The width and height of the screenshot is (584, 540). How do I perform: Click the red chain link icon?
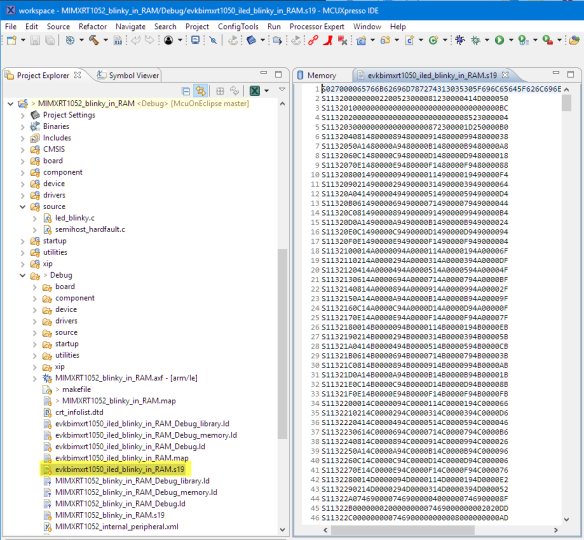tap(313, 40)
